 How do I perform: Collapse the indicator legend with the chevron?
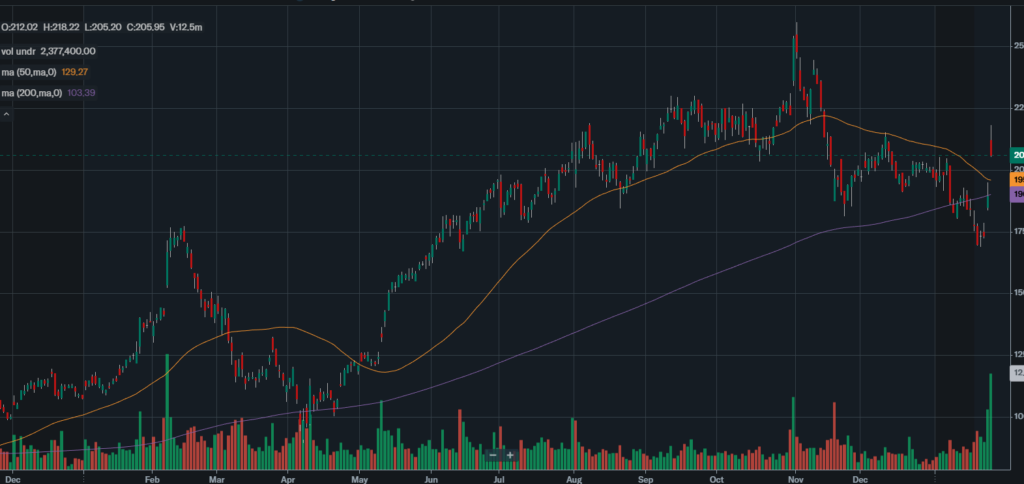tap(7, 114)
